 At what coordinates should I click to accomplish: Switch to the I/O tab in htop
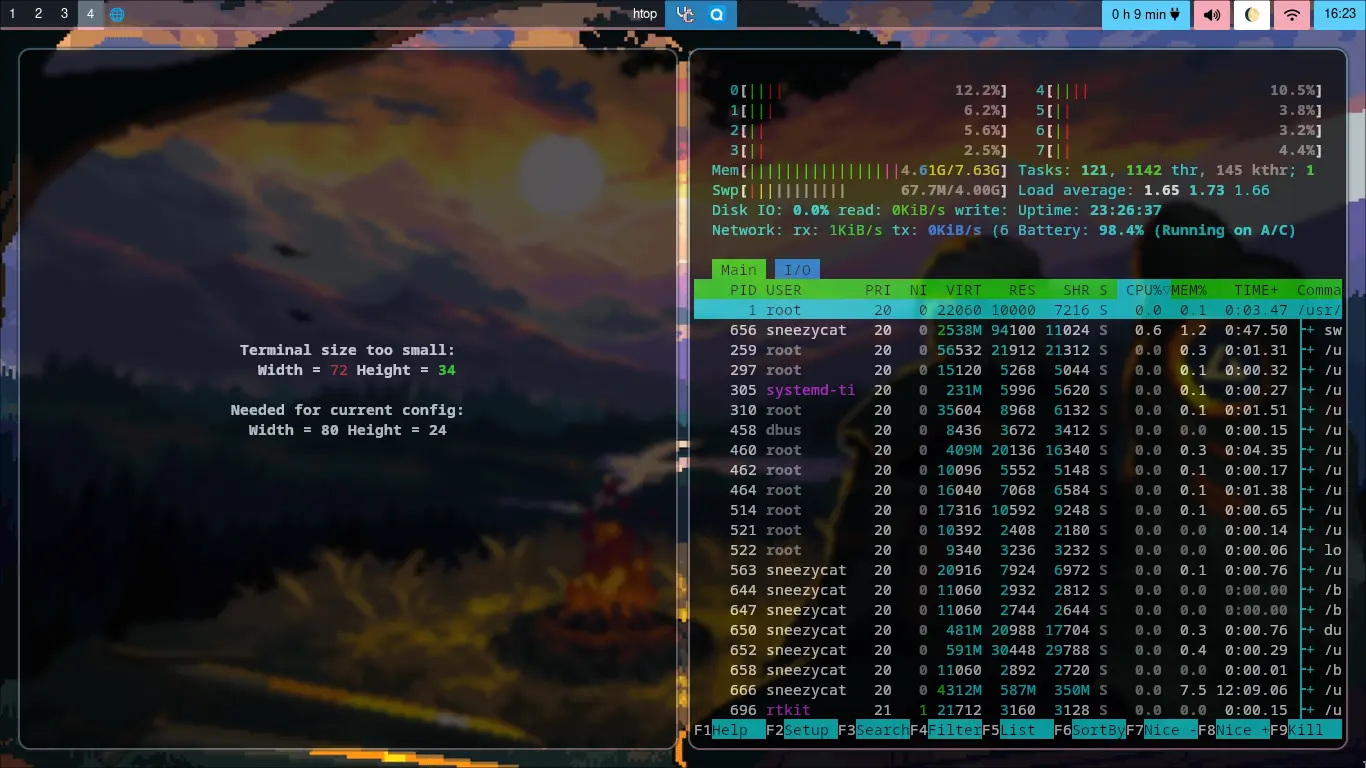point(797,270)
